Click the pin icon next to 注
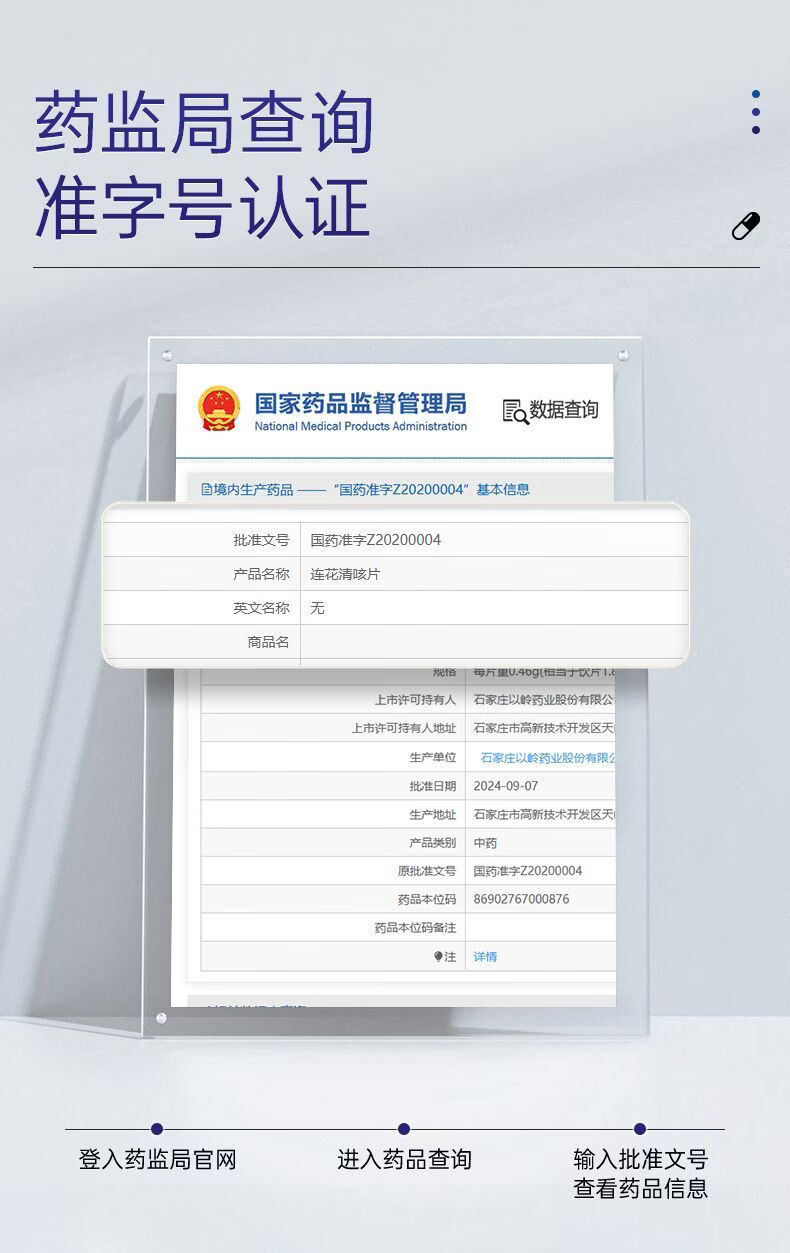Image resolution: width=790 pixels, height=1253 pixels. [x=438, y=957]
